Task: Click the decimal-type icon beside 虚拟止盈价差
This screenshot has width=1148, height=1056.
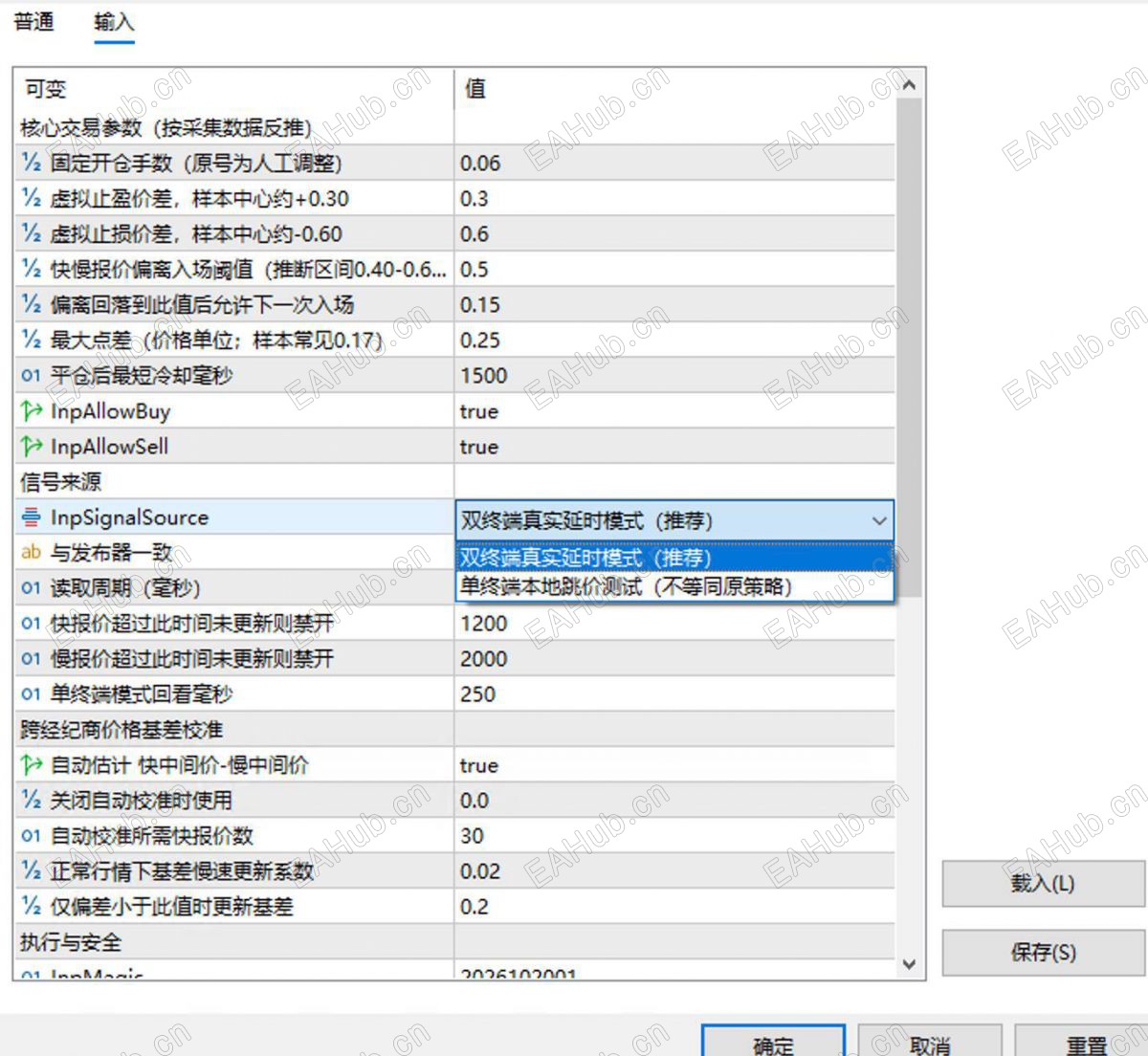Action: 31,199
